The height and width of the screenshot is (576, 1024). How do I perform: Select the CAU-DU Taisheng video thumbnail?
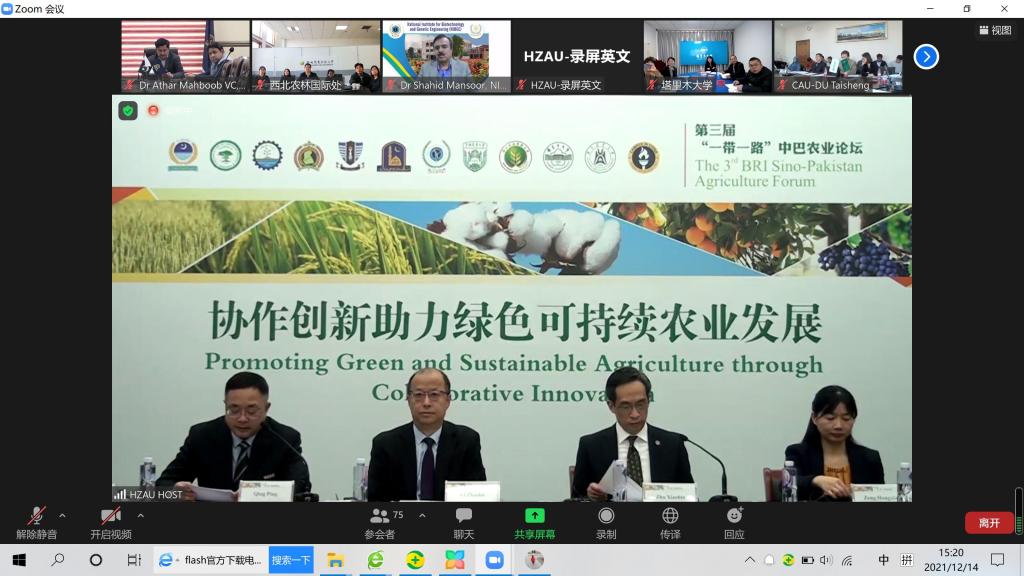(x=838, y=57)
